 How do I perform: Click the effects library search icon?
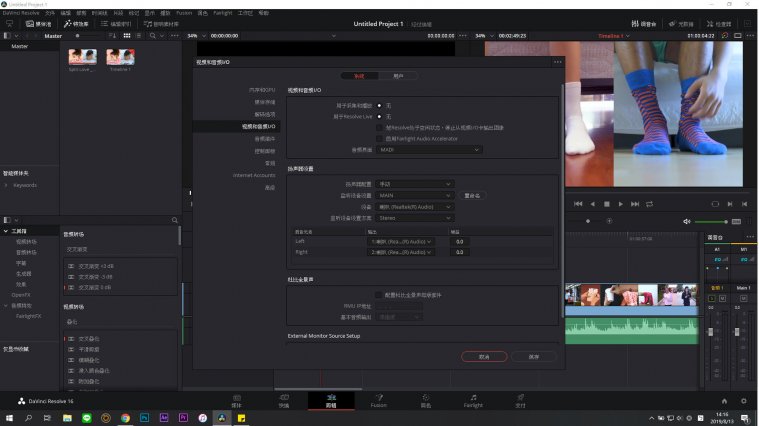click(x=175, y=220)
